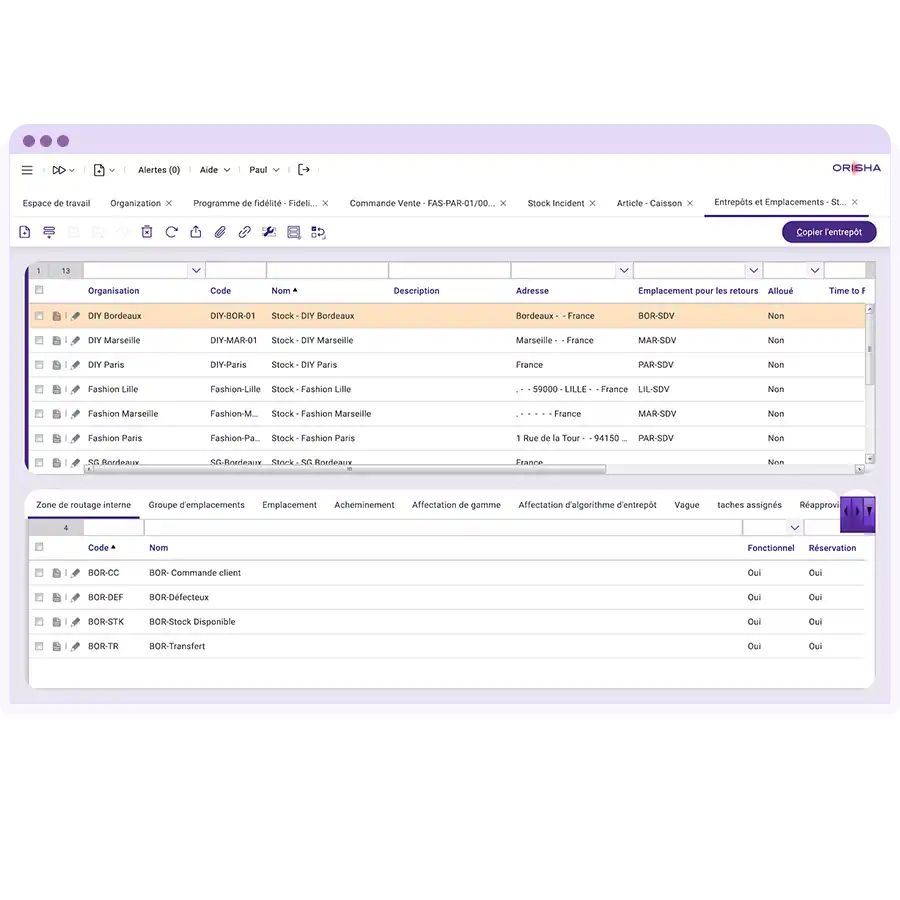
Task: Open the hamburger main menu
Action: (x=27, y=170)
